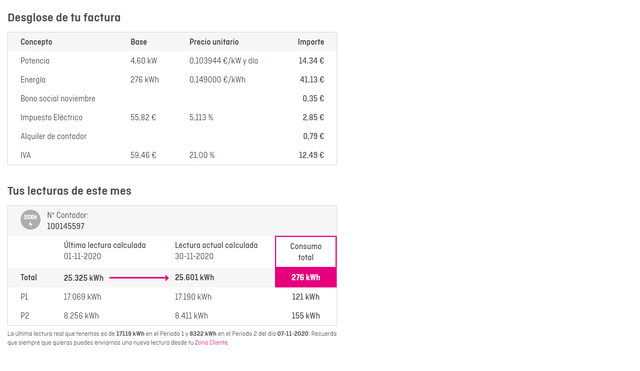Select the Potencia concept row
Screen dimensions: 640x371
tap(172, 61)
